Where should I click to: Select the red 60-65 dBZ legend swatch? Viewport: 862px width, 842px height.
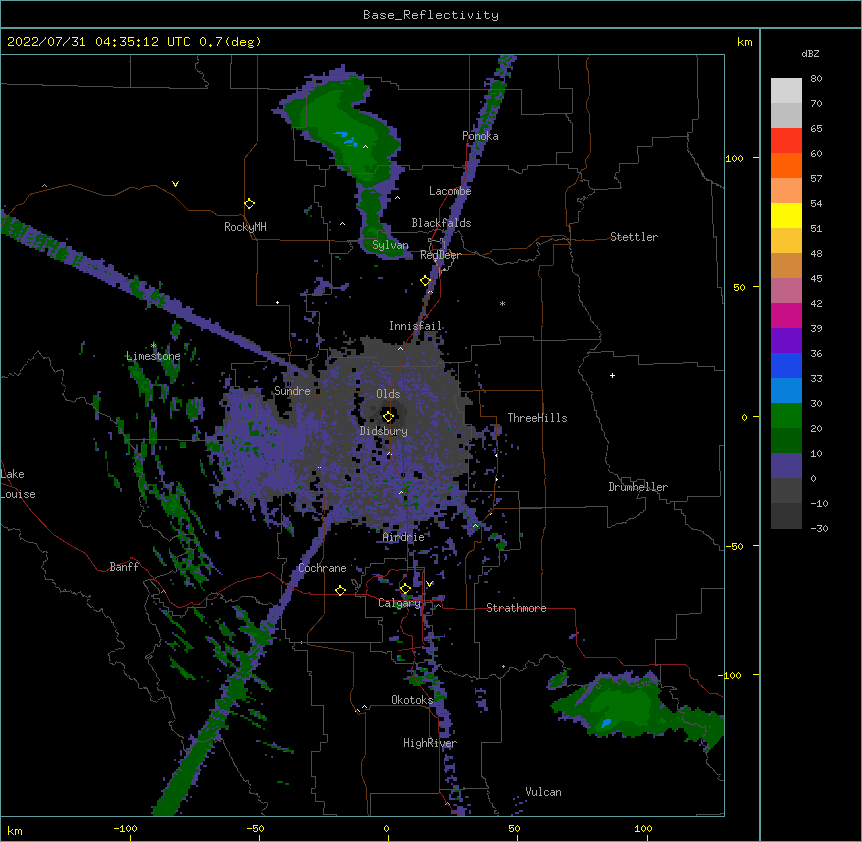click(x=786, y=141)
